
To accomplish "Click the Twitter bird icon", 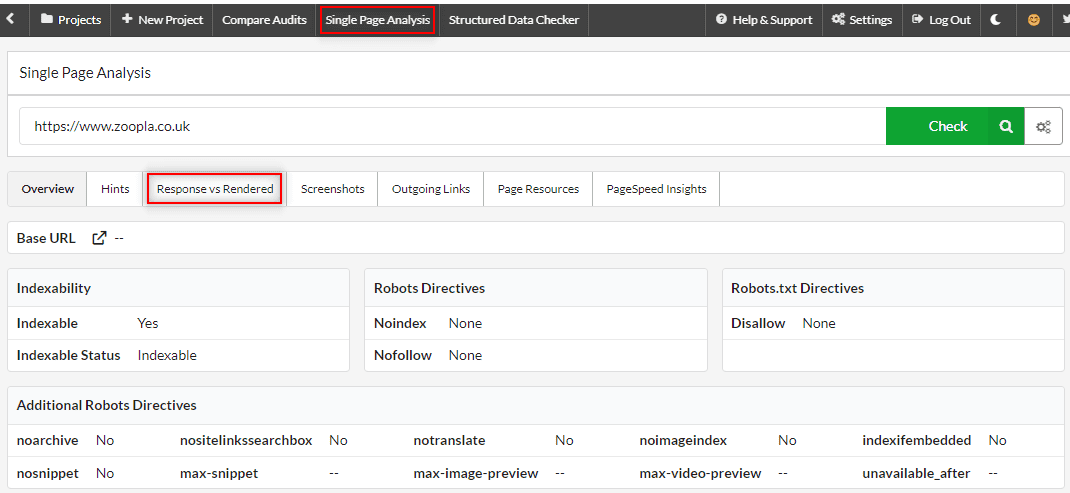I will coord(1064,19).
